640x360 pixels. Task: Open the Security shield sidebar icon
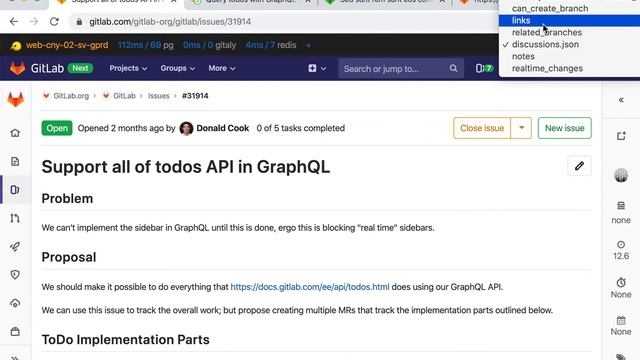click(15, 275)
